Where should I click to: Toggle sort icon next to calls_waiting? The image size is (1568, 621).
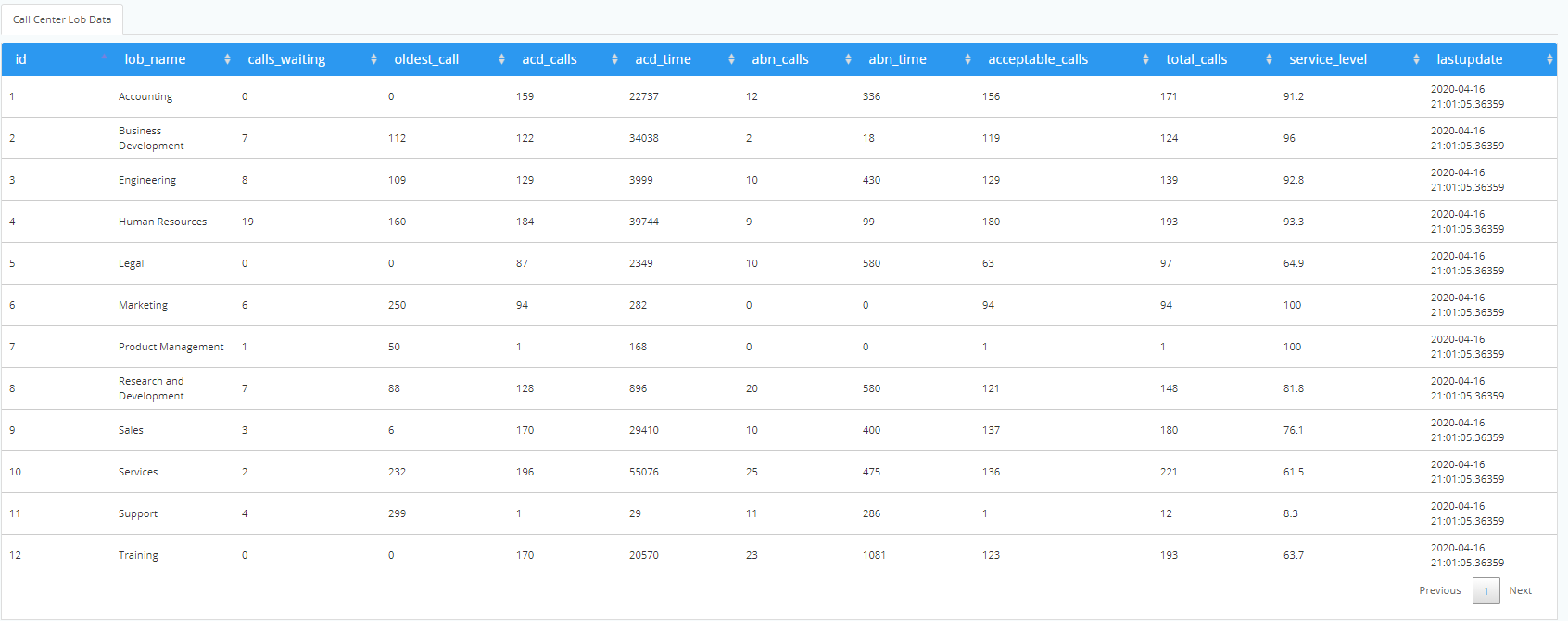tap(373, 59)
